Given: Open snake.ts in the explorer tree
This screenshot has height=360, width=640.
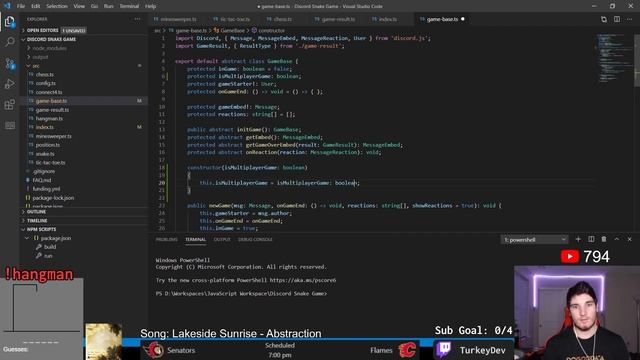Looking at the screenshot, I should pos(45,154).
